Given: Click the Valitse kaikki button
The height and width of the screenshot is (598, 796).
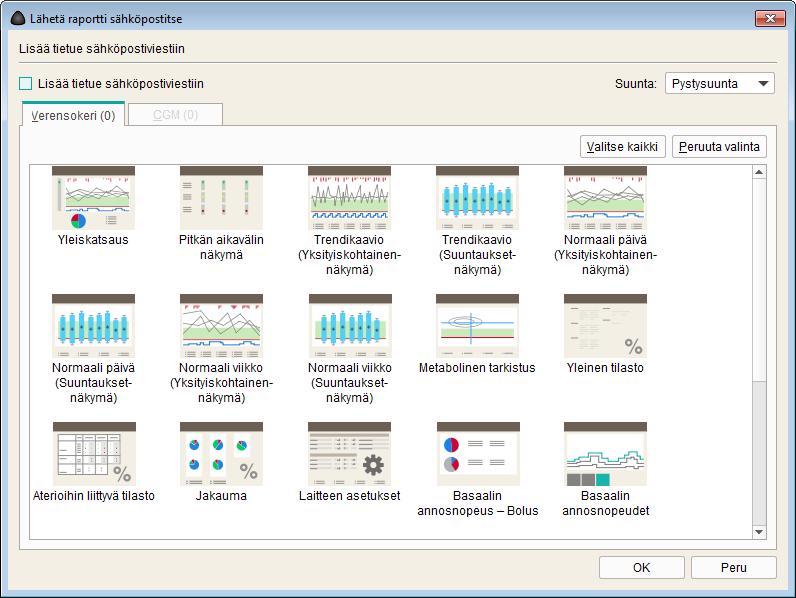Looking at the screenshot, I should click(622, 147).
